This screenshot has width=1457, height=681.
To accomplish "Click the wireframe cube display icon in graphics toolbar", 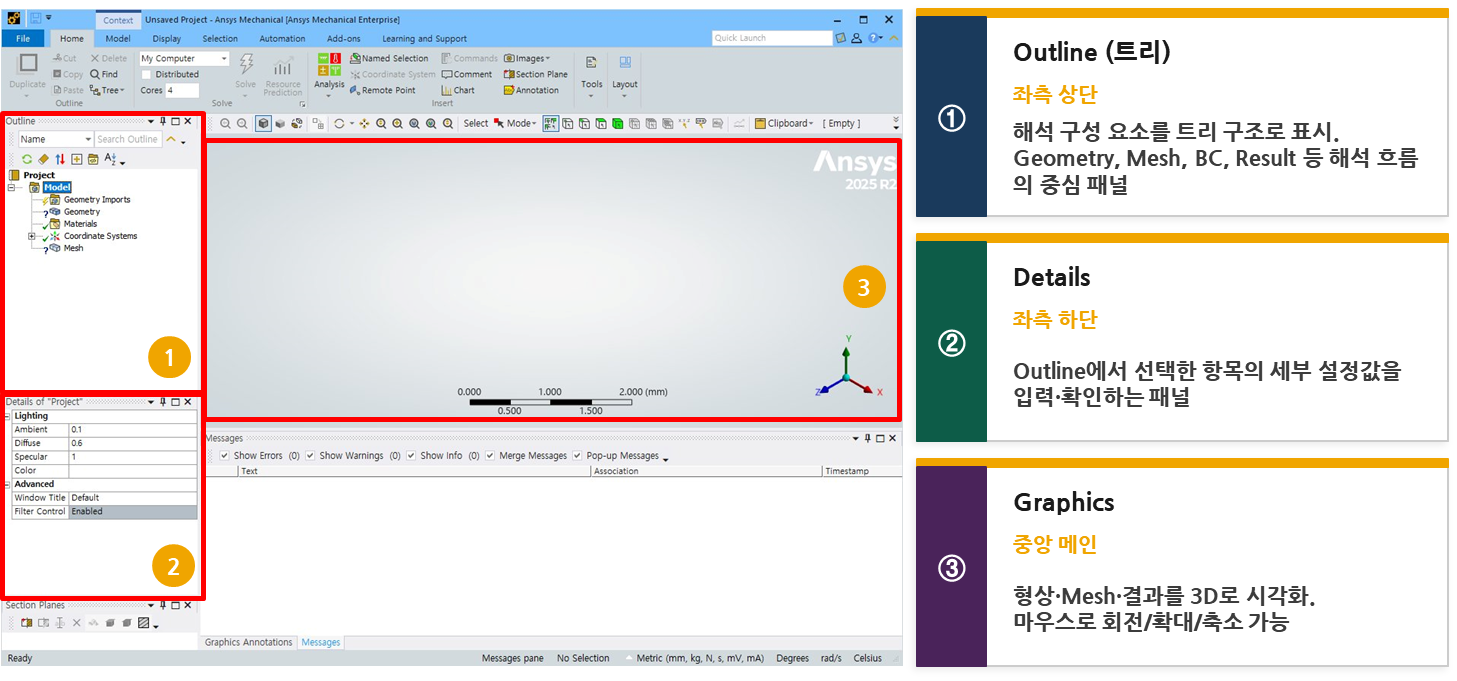I will 263,124.
